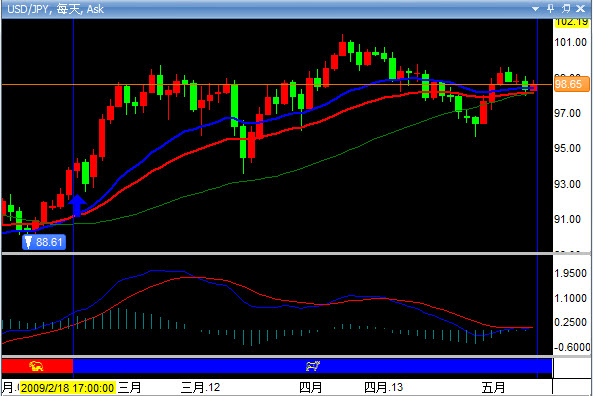Click the USD/JPY chart title text
Screen dimensions: 593x396
[55, 9]
